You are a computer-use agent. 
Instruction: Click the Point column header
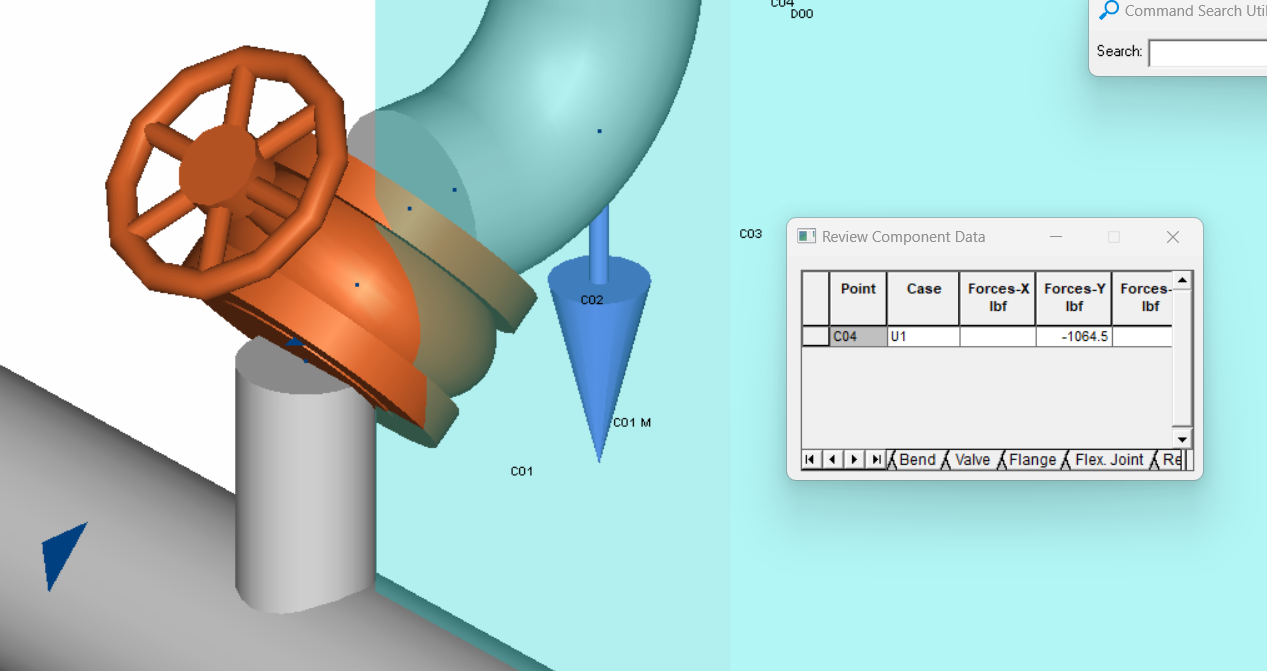click(x=858, y=298)
